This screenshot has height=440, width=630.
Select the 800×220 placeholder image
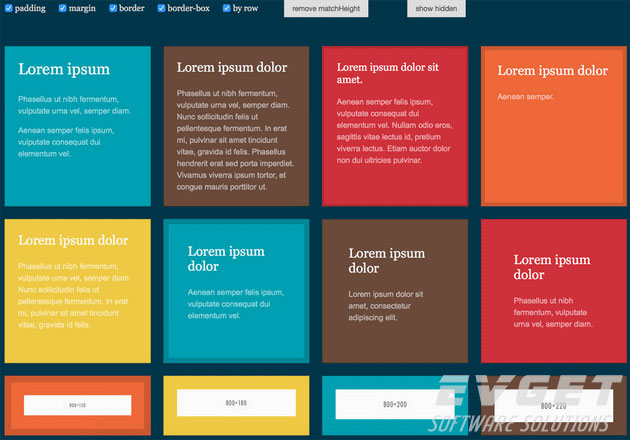pos(554,406)
